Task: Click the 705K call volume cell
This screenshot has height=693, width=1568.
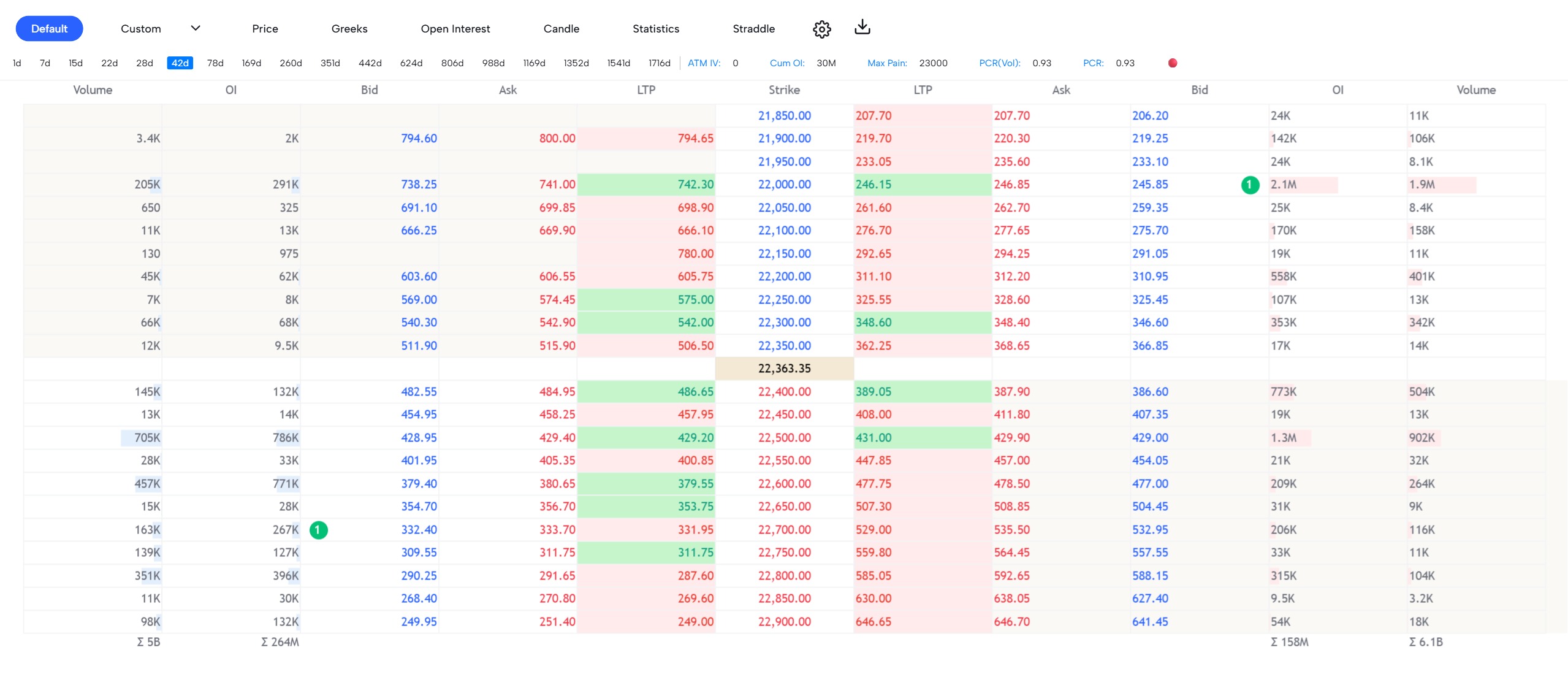Action: point(93,438)
